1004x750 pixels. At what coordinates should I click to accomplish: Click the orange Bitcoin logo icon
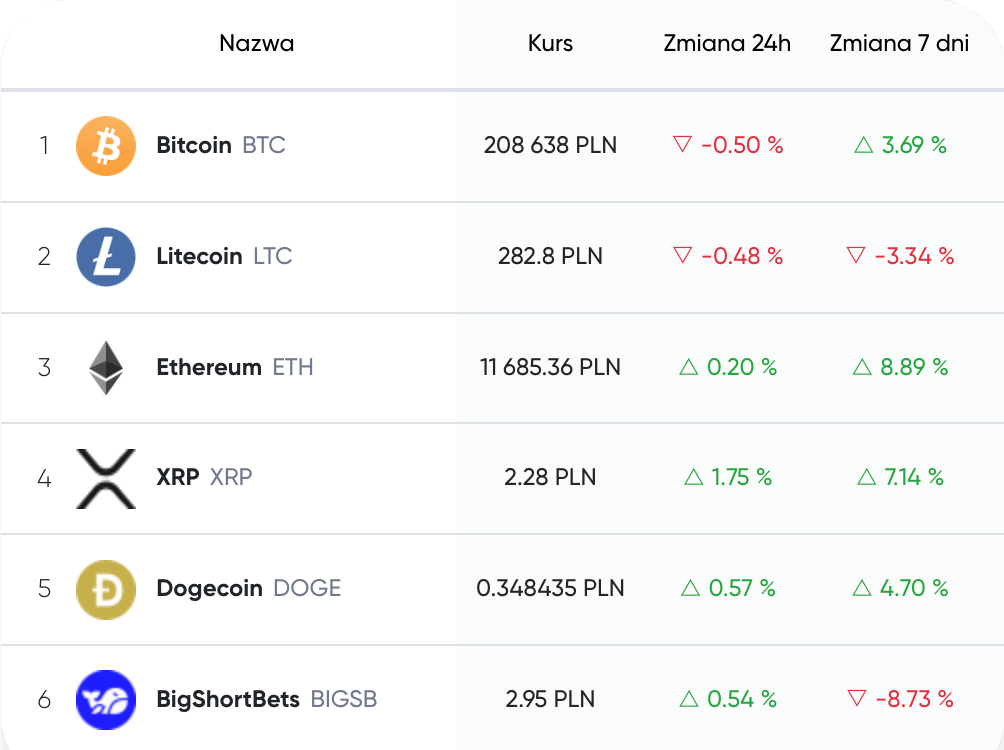click(x=106, y=145)
